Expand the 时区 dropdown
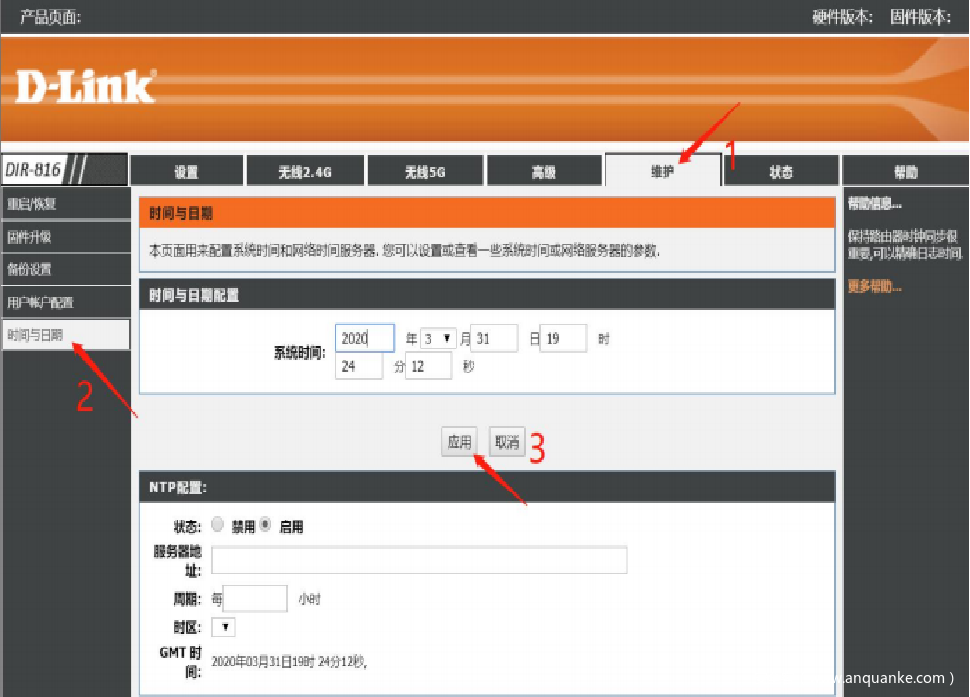The height and width of the screenshot is (697, 970). click(224, 627)
